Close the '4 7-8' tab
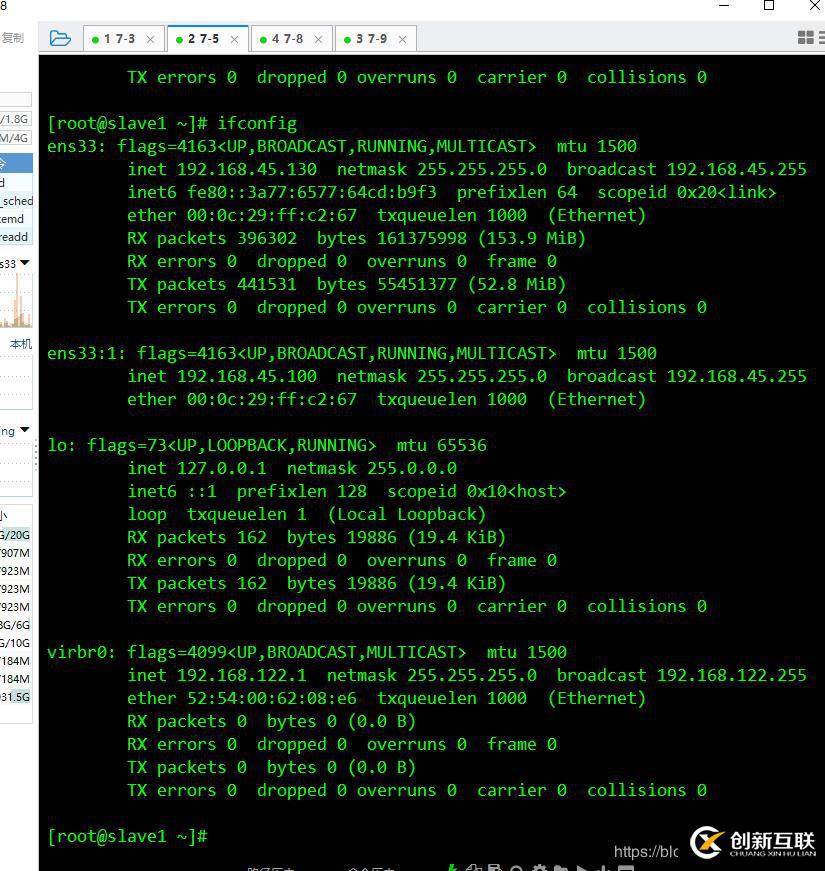The height and width of the screenshot is (871, 825). [318, 39]
